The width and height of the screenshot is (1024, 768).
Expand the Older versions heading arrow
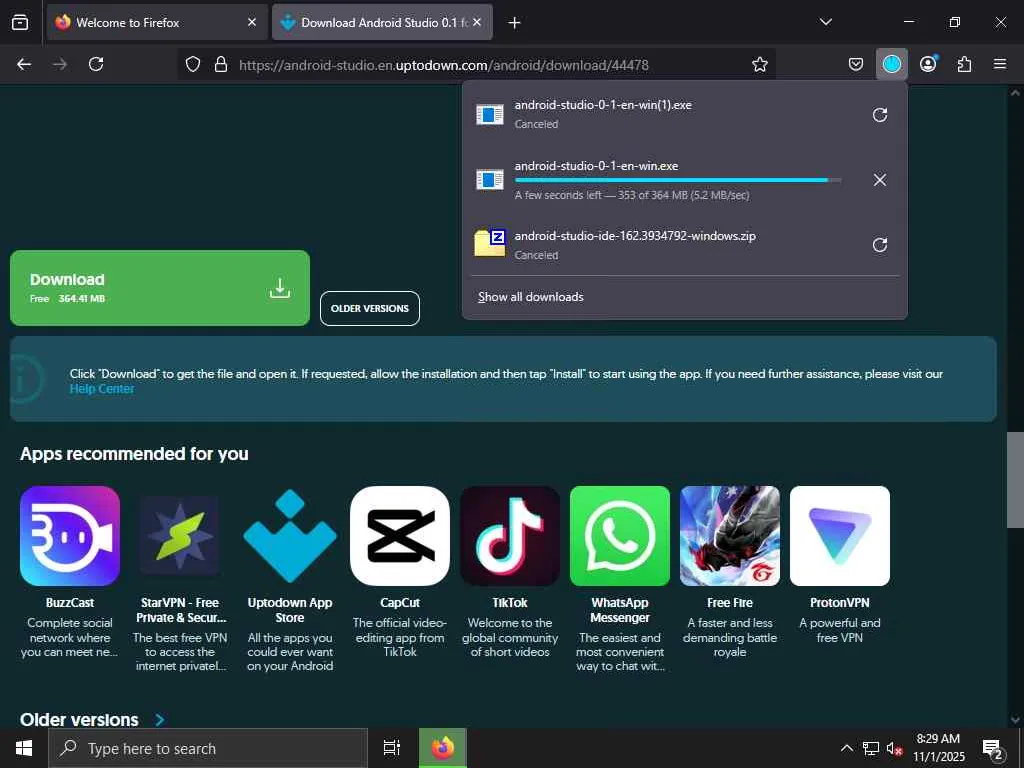159,720
